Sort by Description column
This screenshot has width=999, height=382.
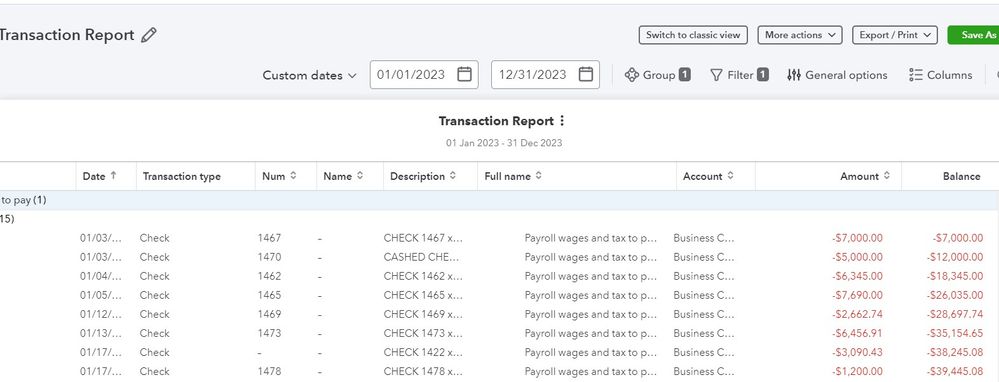(x=452, y=176)
